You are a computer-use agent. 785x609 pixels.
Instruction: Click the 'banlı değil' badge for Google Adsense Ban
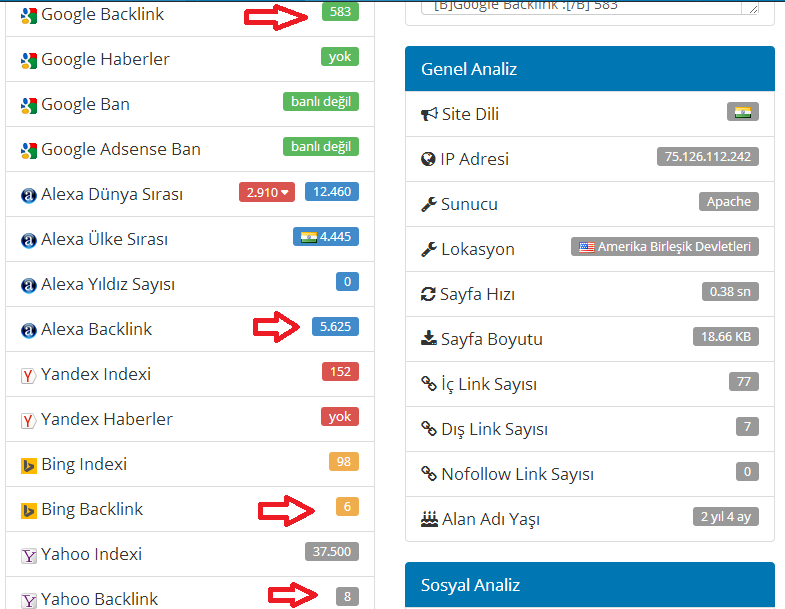(321, 147)
